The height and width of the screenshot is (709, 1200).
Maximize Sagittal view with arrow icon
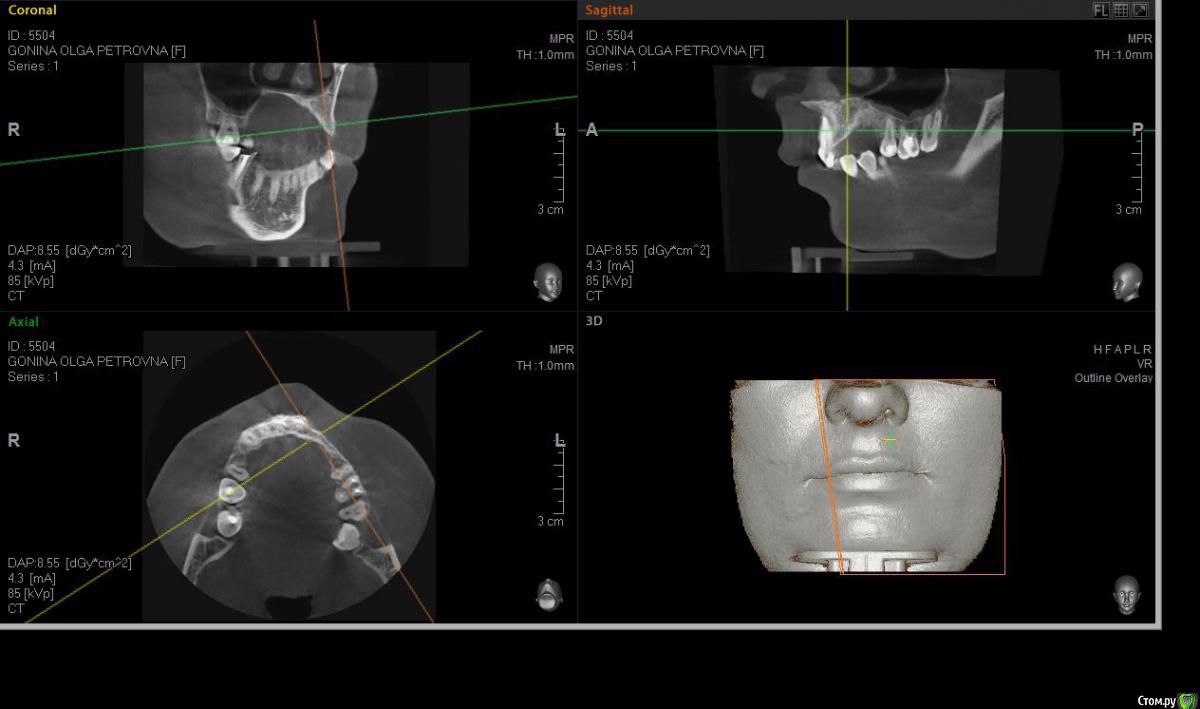coord(1140,10)
